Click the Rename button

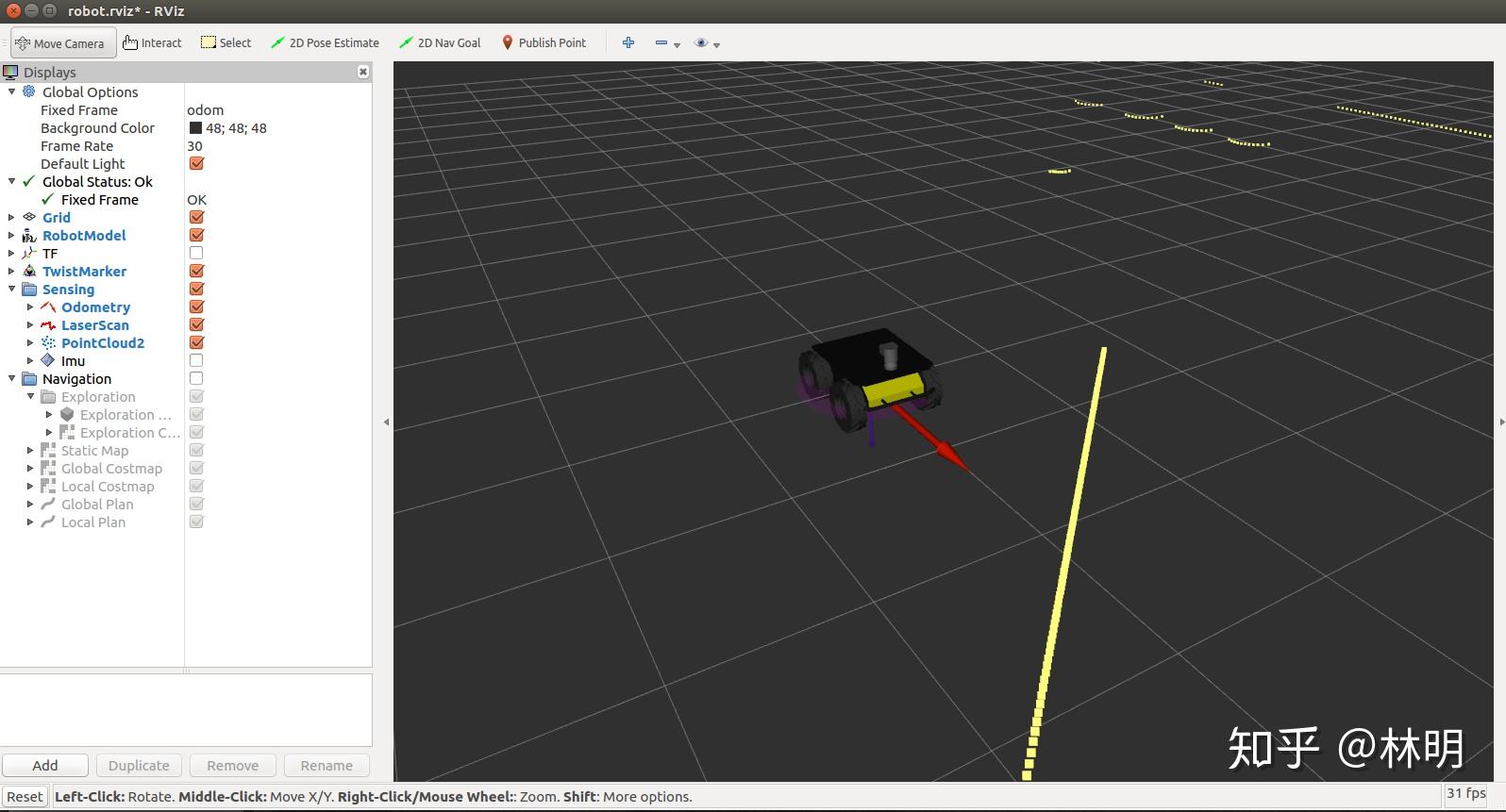[326, 765]
